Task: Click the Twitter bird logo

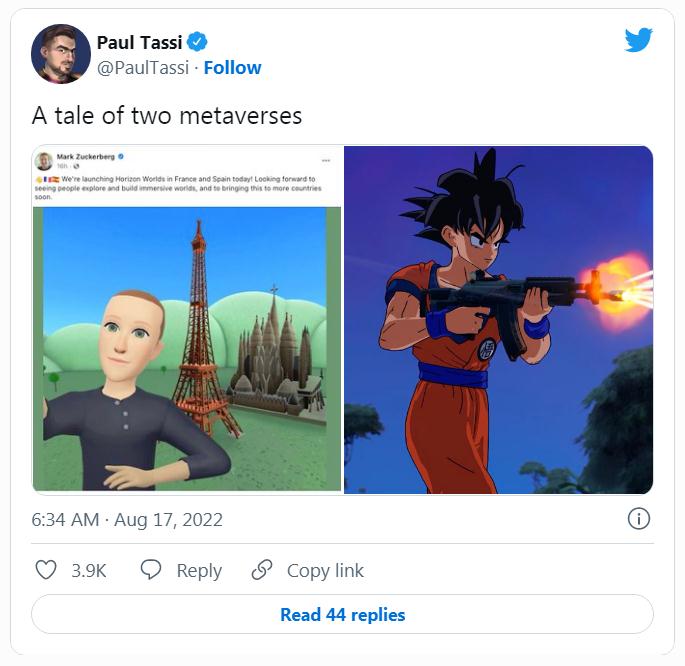Action: (x=638, y=40)
